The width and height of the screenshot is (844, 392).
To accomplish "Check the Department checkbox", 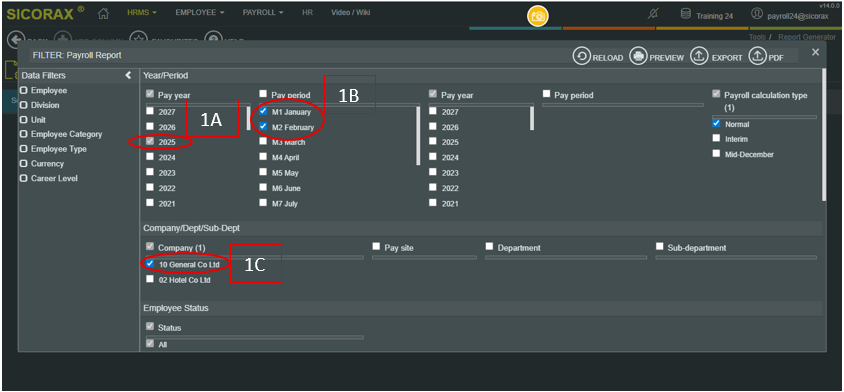I will coord(489,247).
